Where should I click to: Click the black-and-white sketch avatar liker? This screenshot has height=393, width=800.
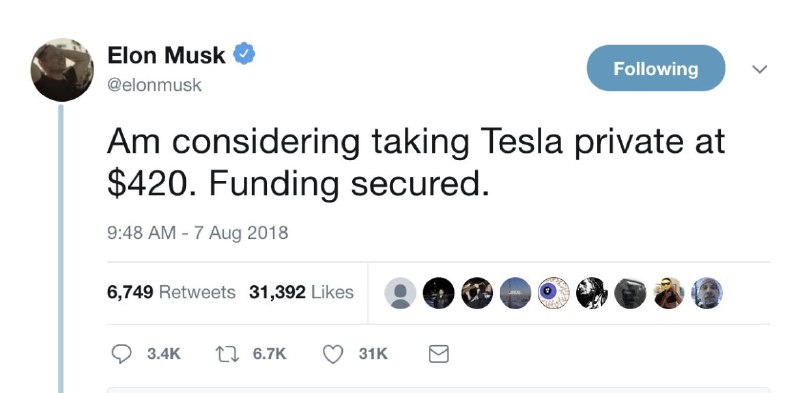tap(592, 293)
